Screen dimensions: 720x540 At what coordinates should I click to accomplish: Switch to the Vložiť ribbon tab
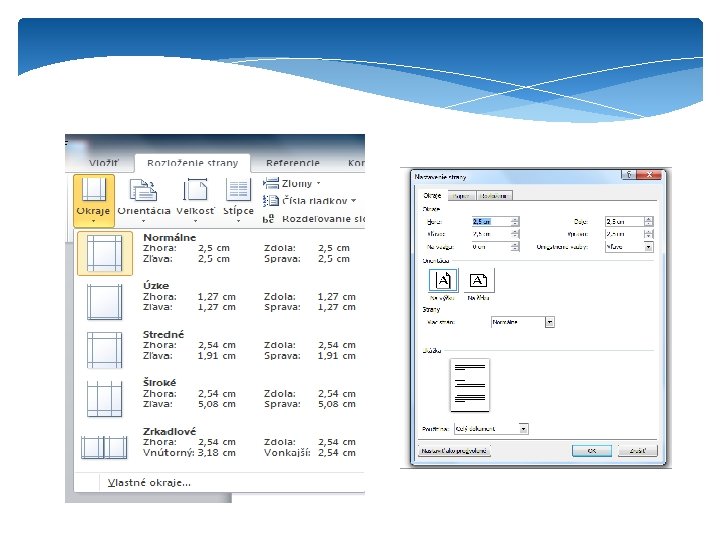[104, 163]
